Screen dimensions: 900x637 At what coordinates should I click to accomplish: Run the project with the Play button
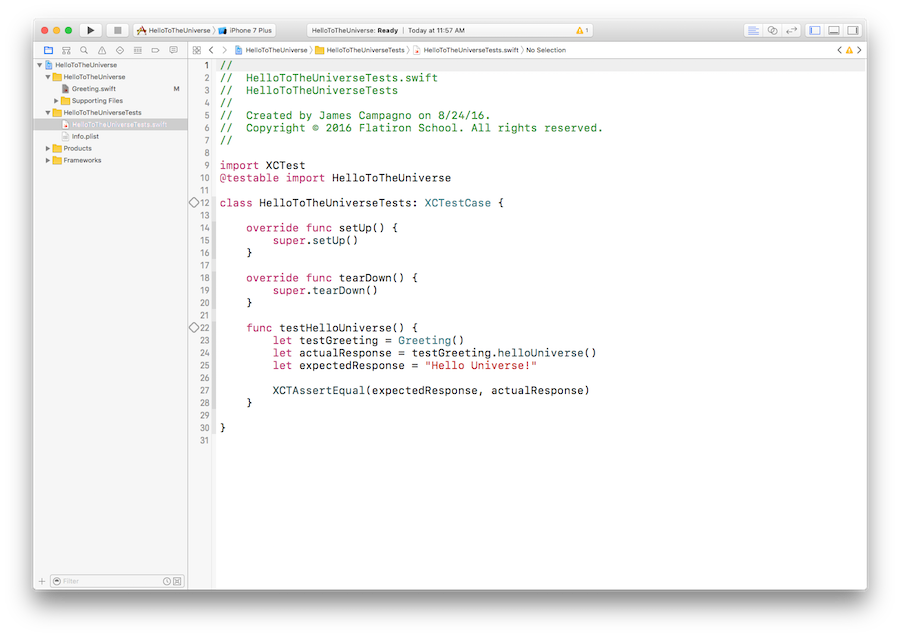(x=90, y=30)
